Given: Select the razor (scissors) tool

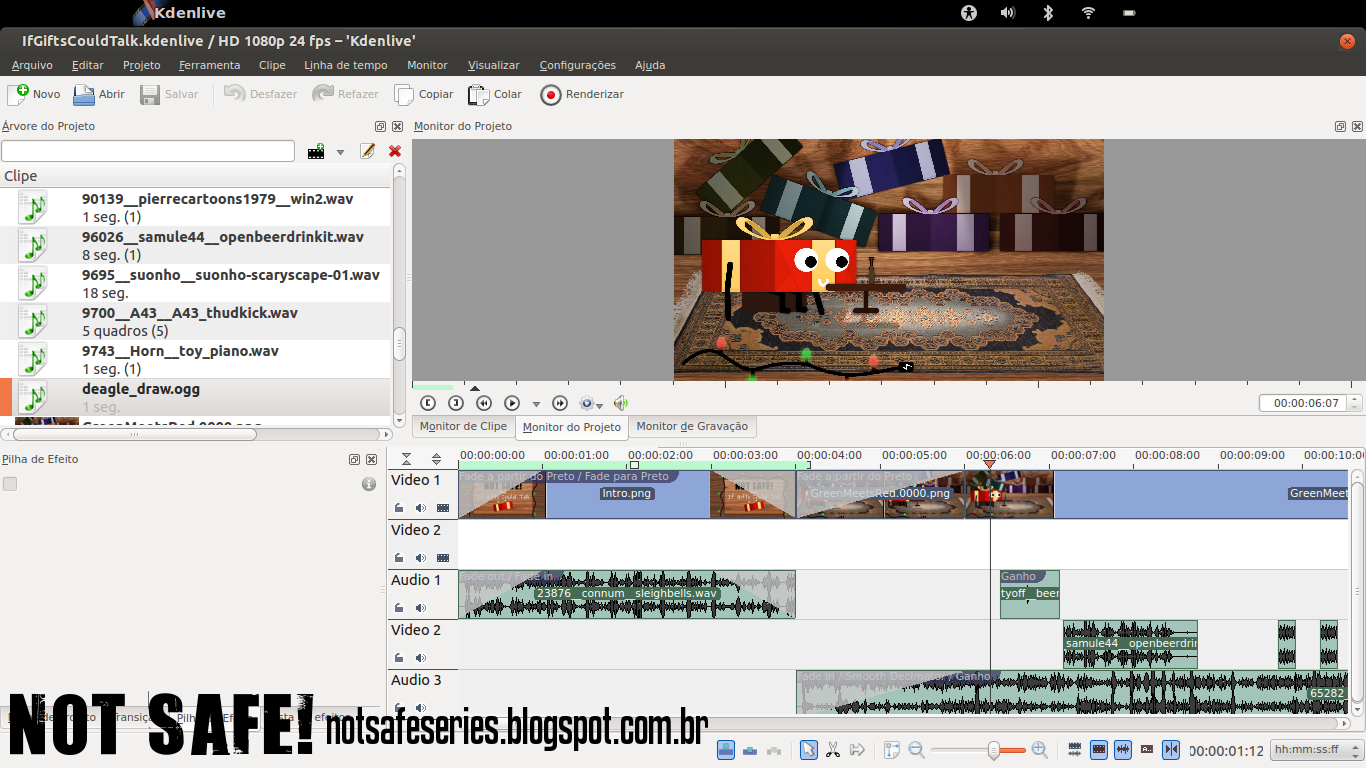Looking at the screenshot, I should coord(833,750).
